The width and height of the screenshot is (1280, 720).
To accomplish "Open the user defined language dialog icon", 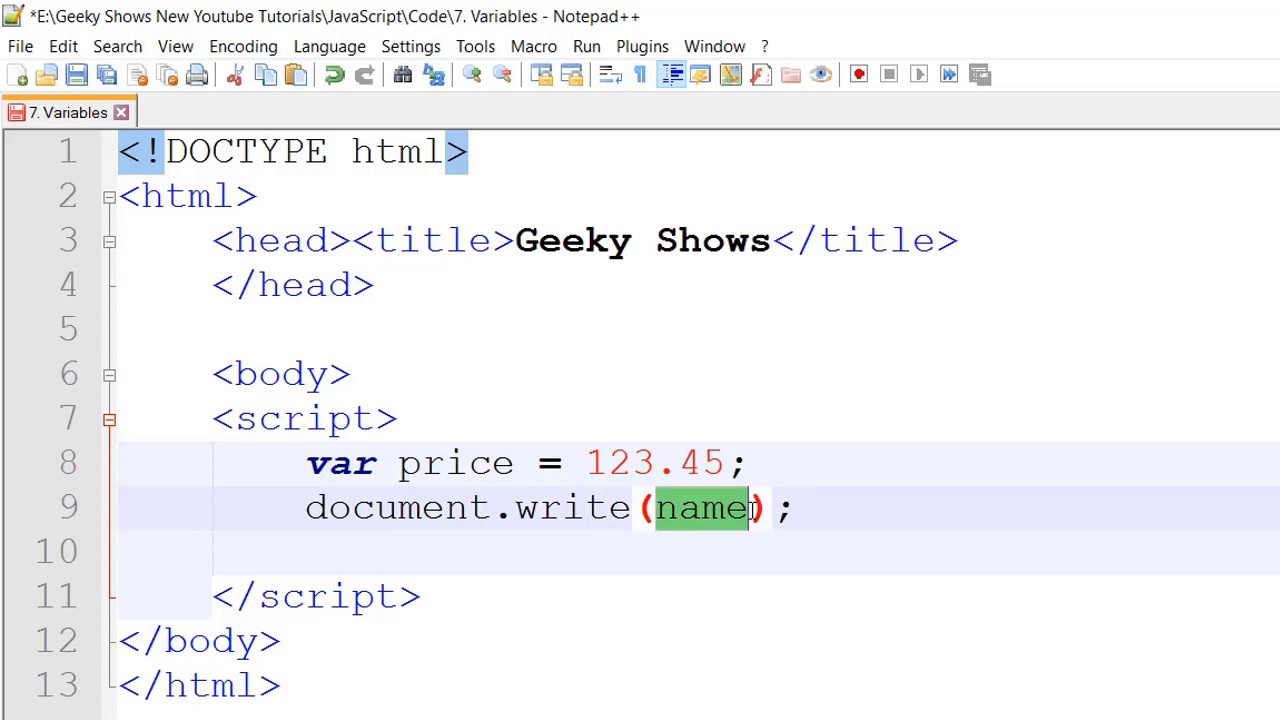I will tap(700, 75).
